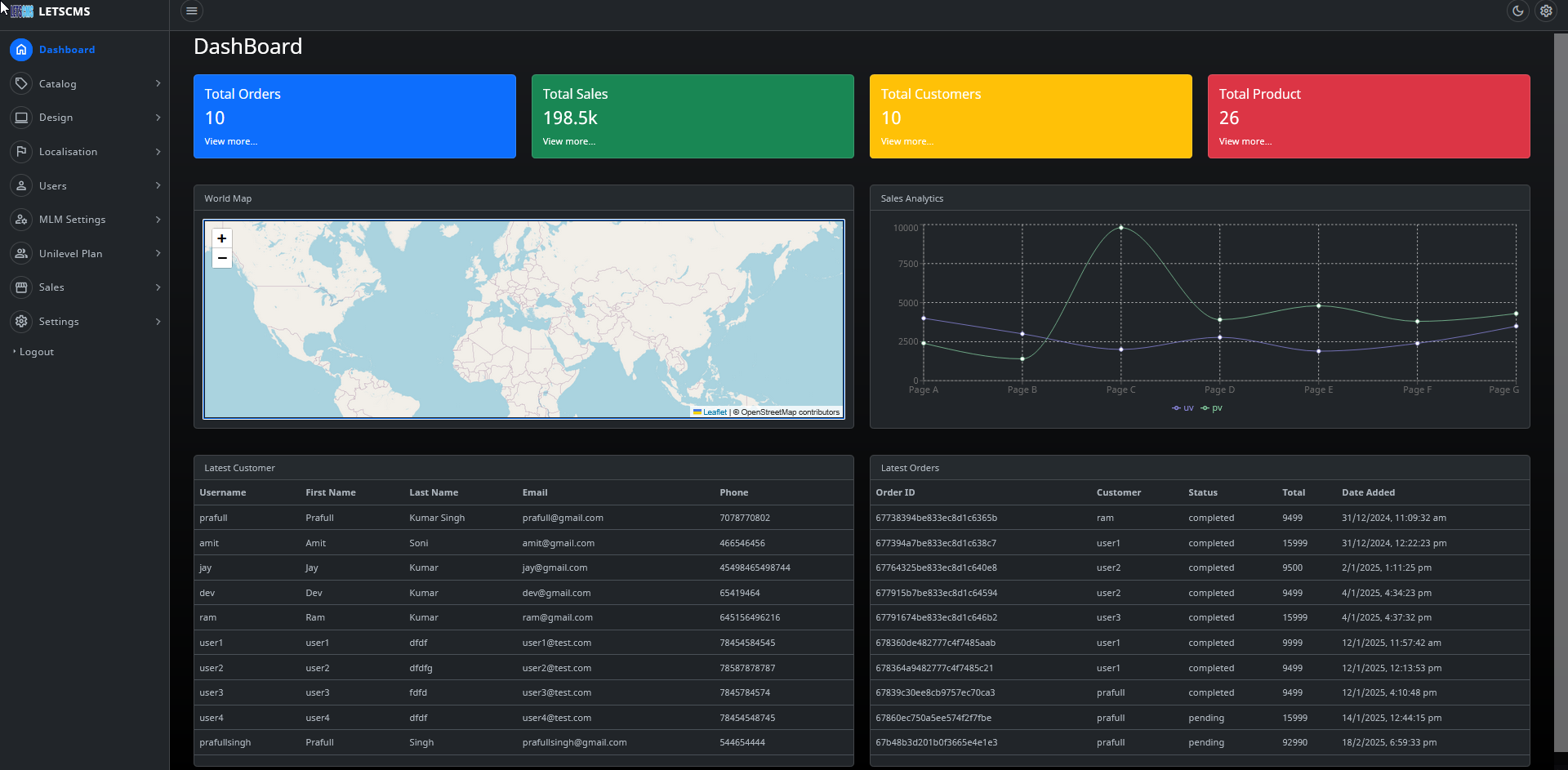Open the Settings gear in the sidebar

coord(20,321)
